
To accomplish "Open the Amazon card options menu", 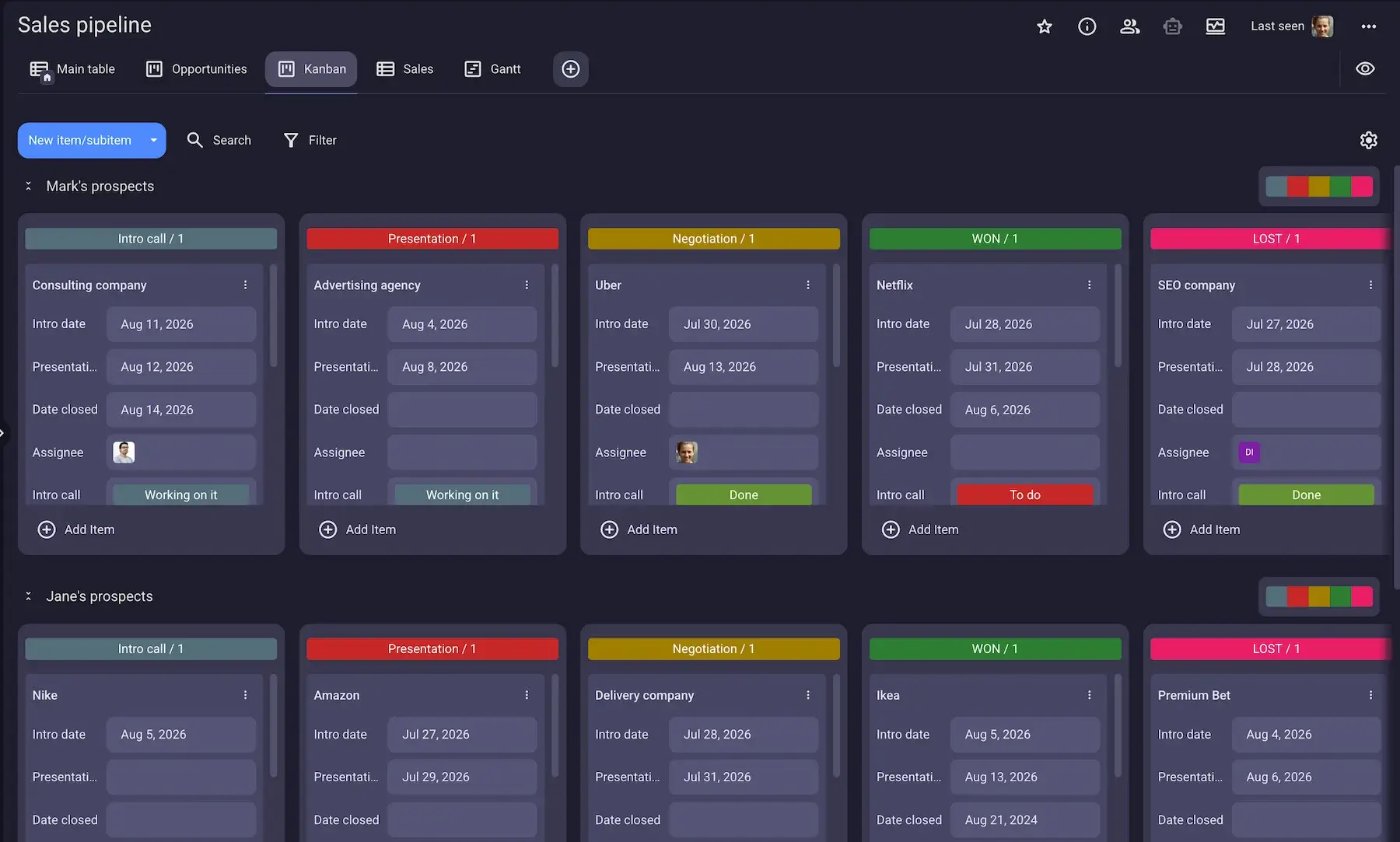I will (x=527, y=695).
